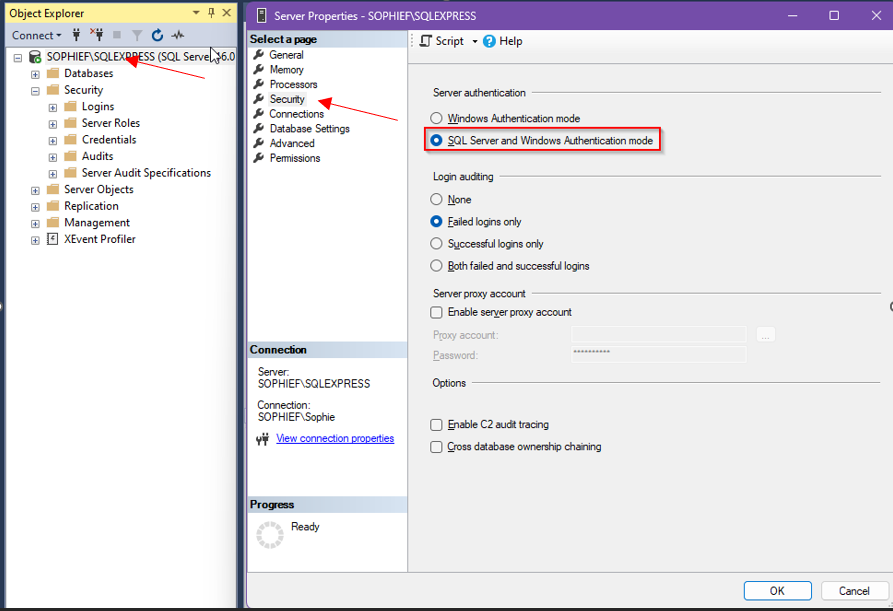
Task: Click the OK button
Action: tap(777, 591)
